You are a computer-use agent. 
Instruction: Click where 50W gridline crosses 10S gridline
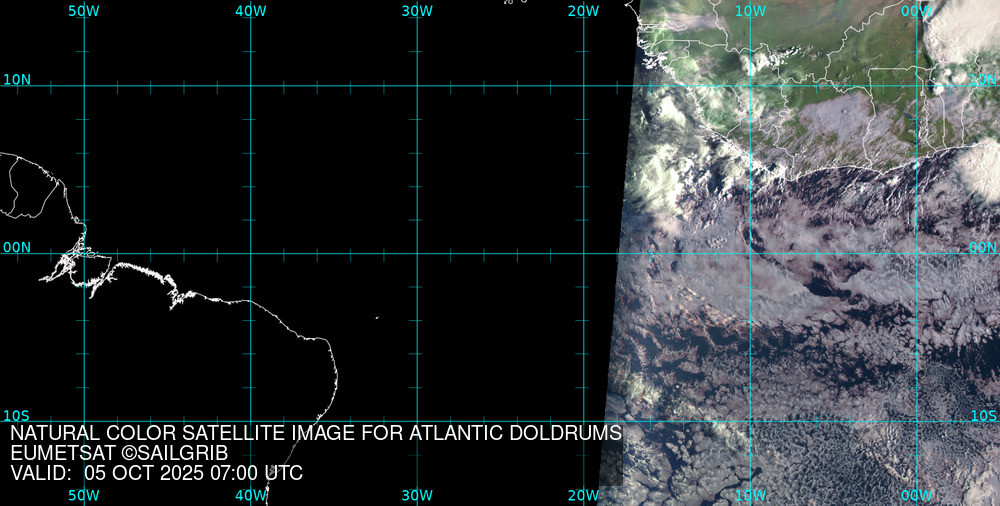tap(84, 421)
